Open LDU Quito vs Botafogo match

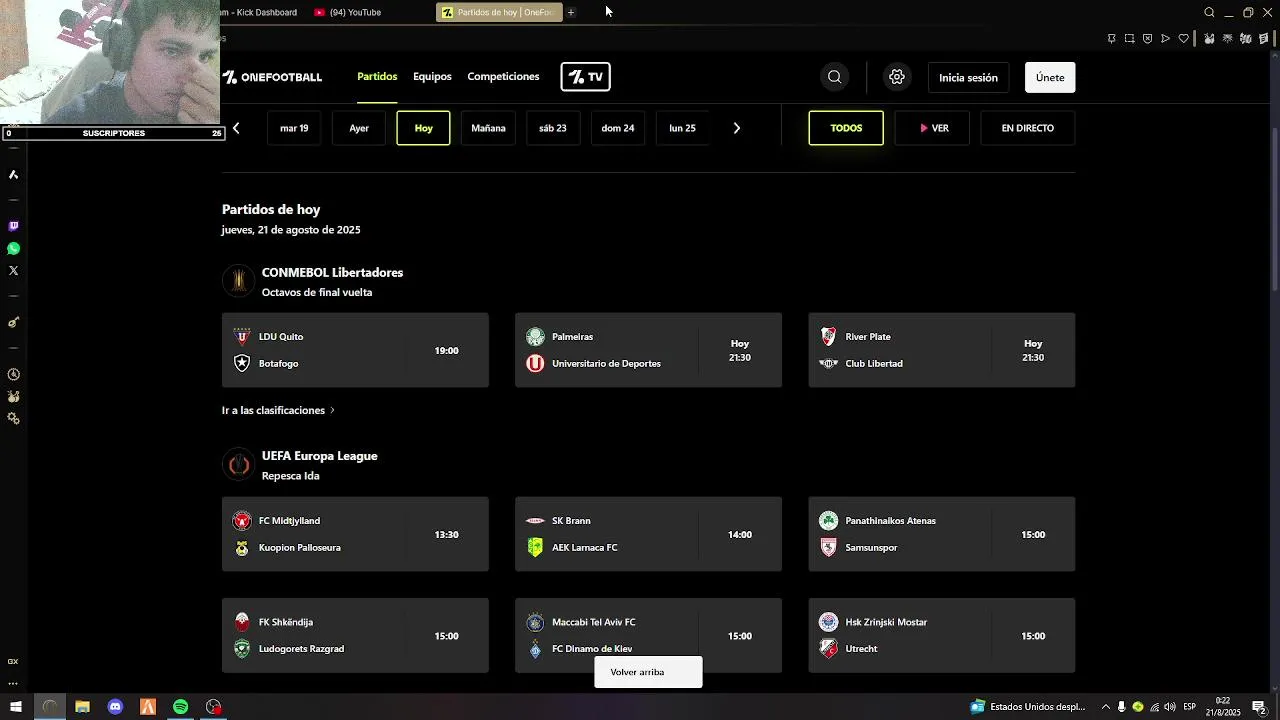355,350
